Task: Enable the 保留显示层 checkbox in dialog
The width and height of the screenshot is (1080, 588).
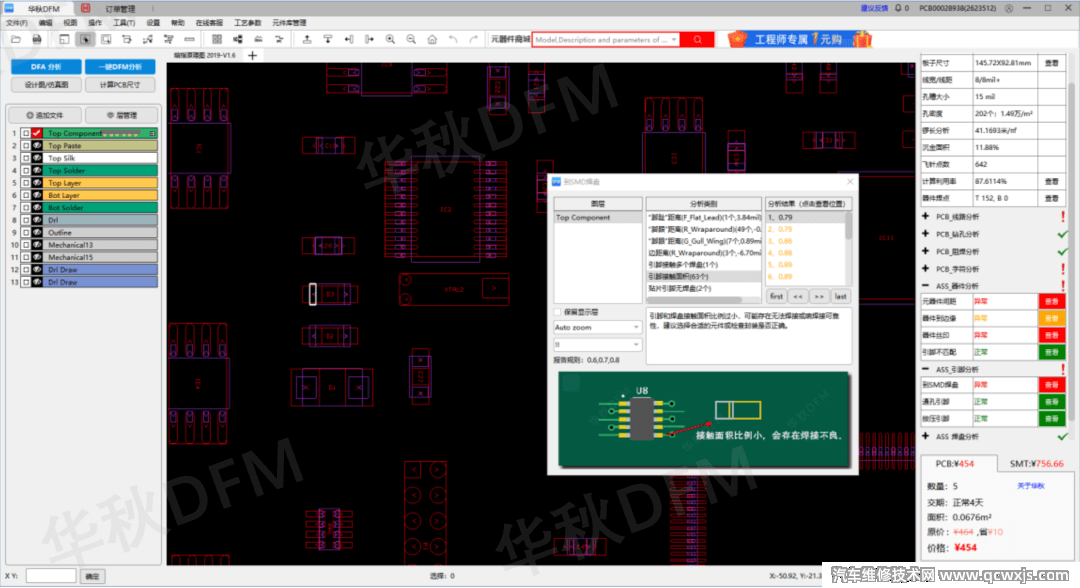Action: coord(558,312)
